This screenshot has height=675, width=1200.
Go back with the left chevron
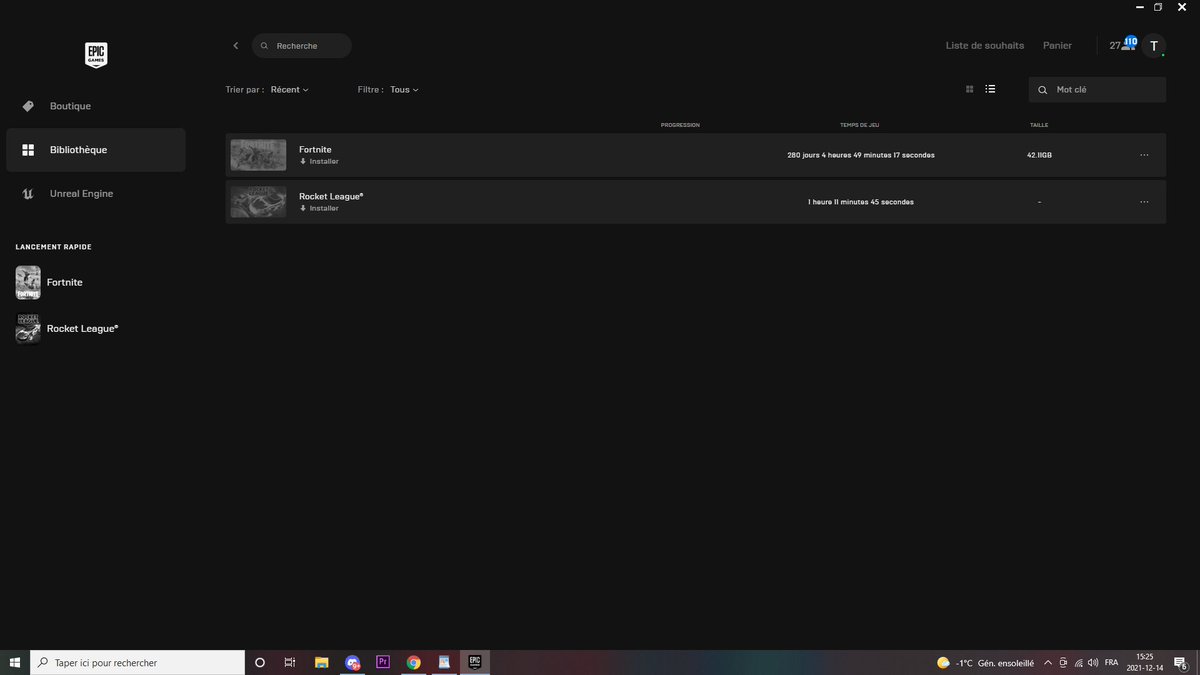tap(236, 46)
